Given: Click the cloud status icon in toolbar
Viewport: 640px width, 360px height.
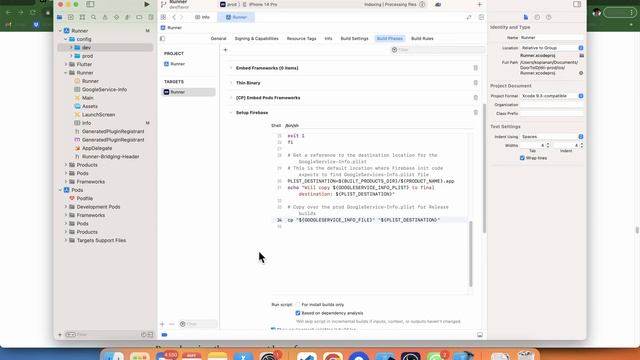Looking at the screenshot, I should [x=438, y=4].
